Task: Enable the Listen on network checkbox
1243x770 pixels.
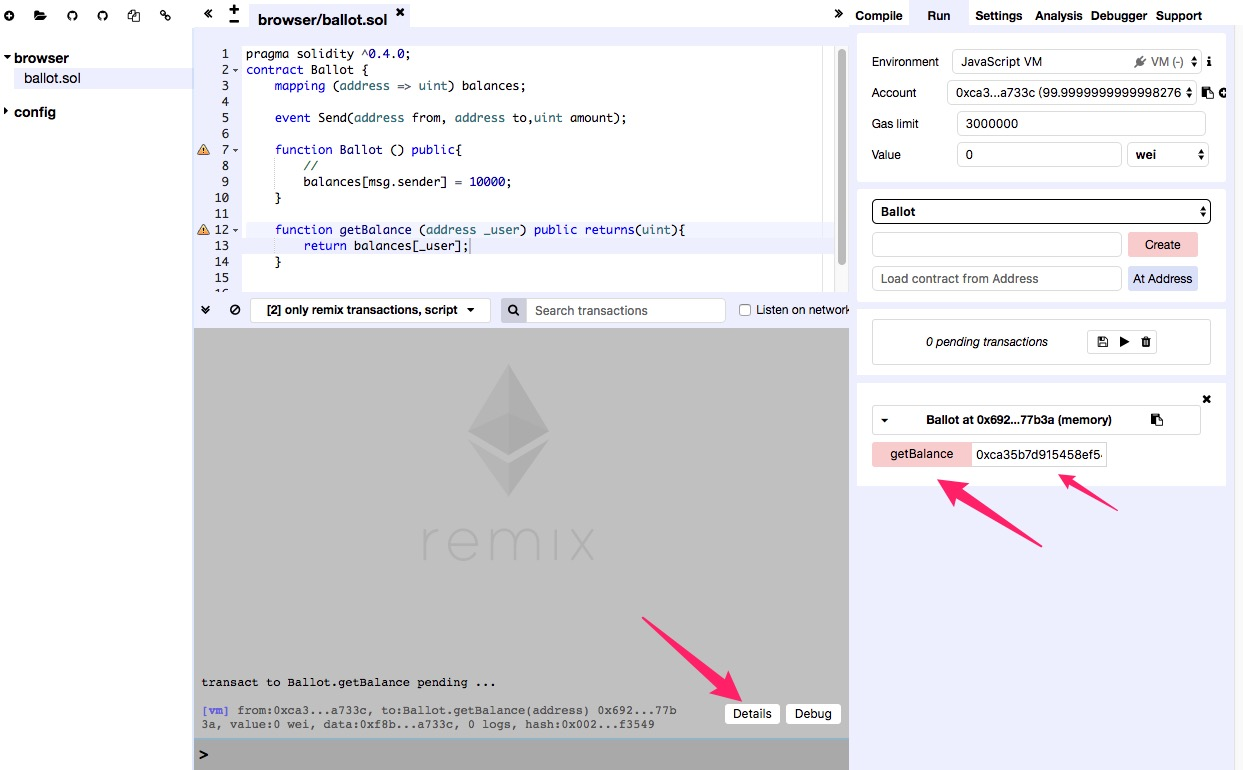Action: click(744, 310)
